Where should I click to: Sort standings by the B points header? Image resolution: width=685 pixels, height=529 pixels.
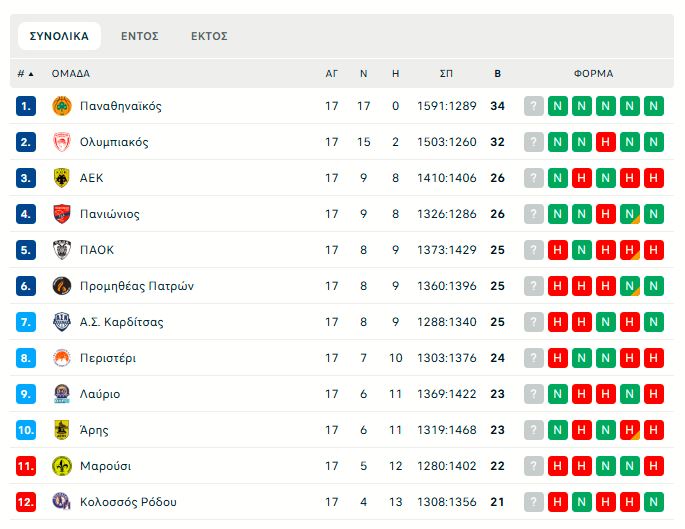pos(497,73)
